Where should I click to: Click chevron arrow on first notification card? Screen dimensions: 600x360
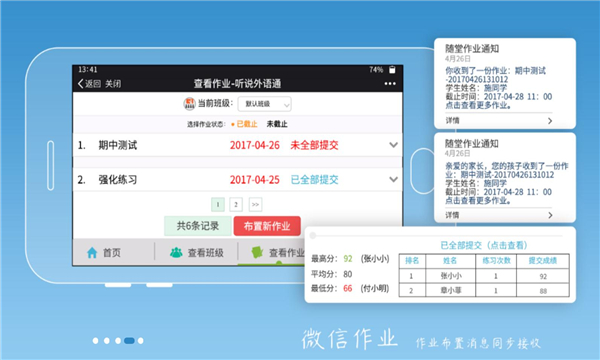[x=550, y=121]
